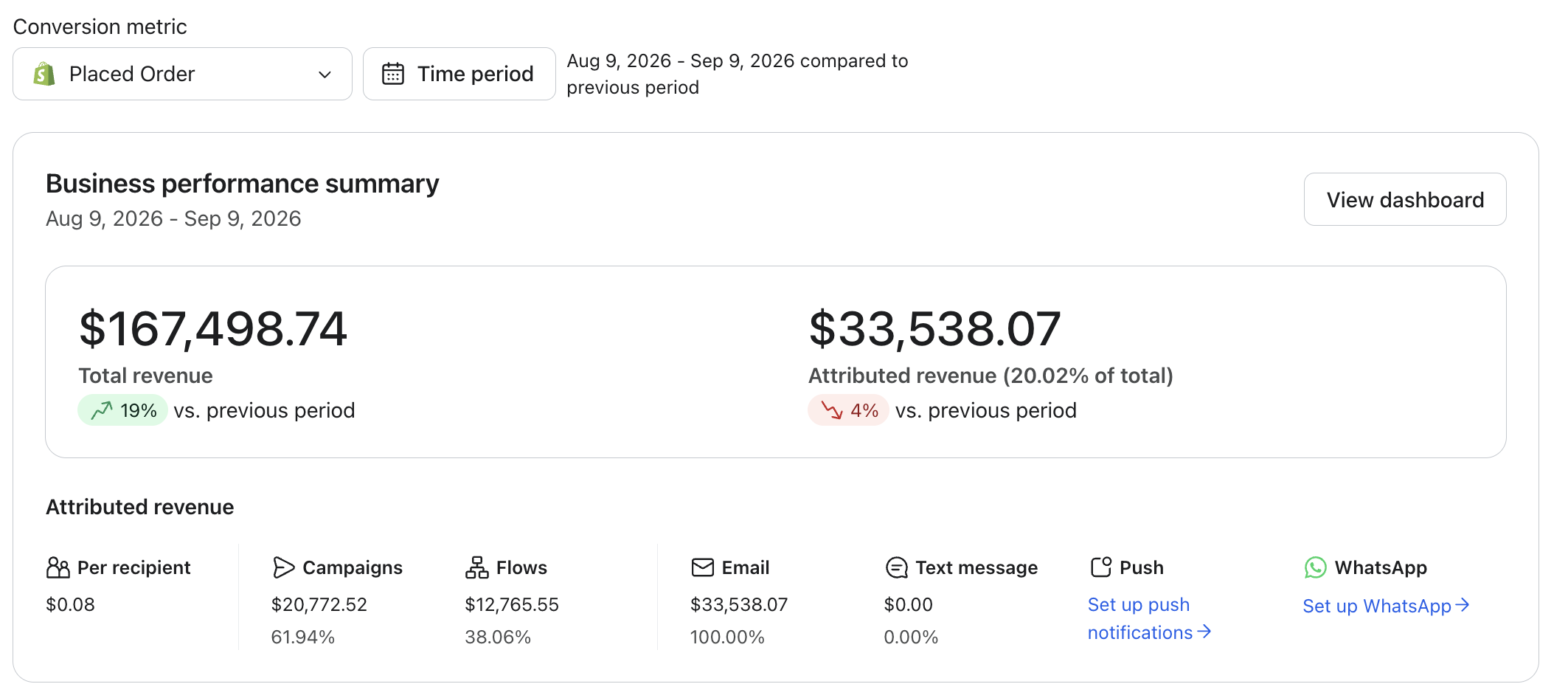Image resolution: width=1568 pixels, height=698 pixels.
Task: Click the 38.06% Flows percentage
Action: coord(498,637)
